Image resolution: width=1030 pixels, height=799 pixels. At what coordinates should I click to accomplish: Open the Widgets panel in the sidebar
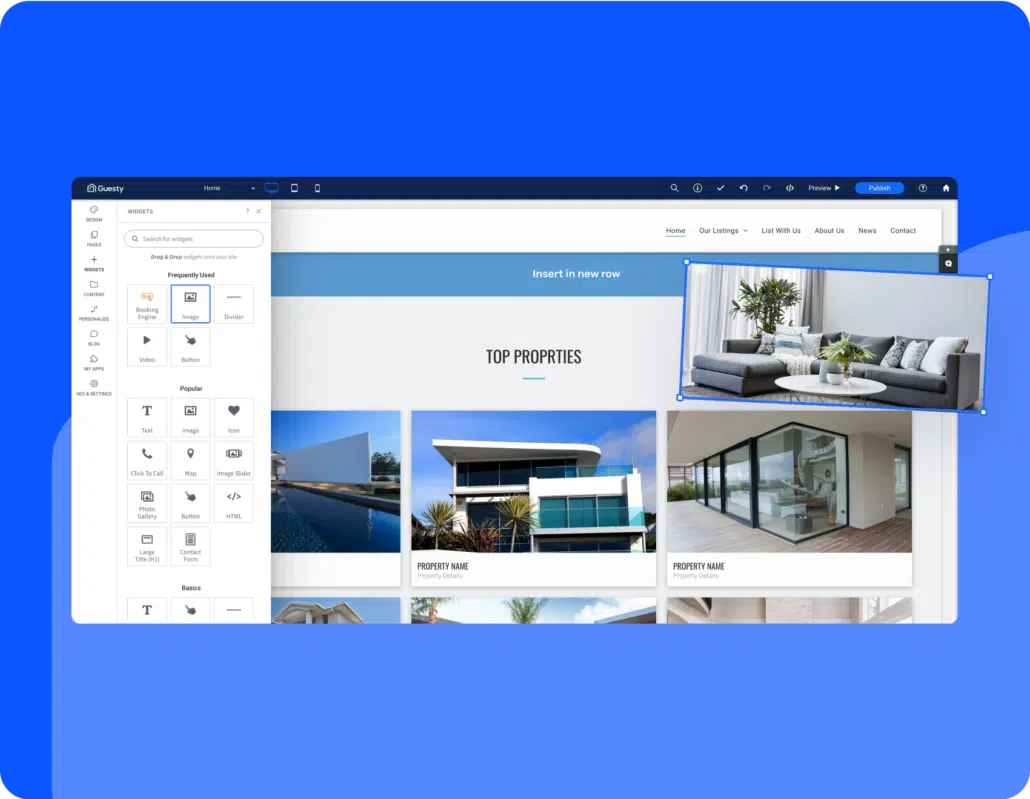(94, 263)
